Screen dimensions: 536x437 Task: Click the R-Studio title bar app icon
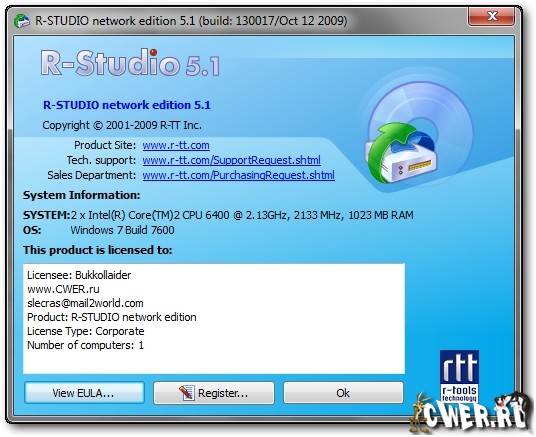point(22,21)
